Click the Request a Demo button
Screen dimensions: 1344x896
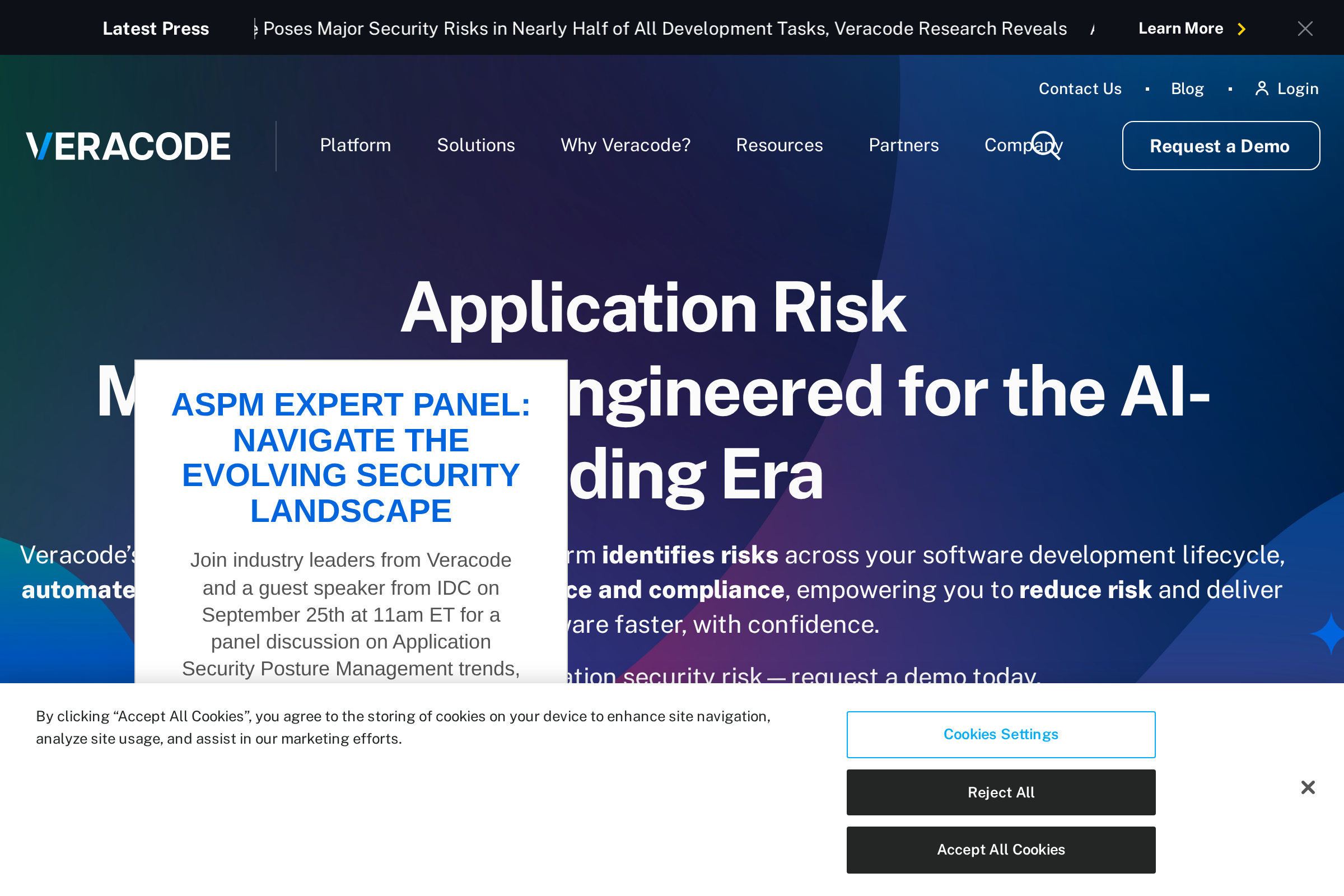[1220, 146]
